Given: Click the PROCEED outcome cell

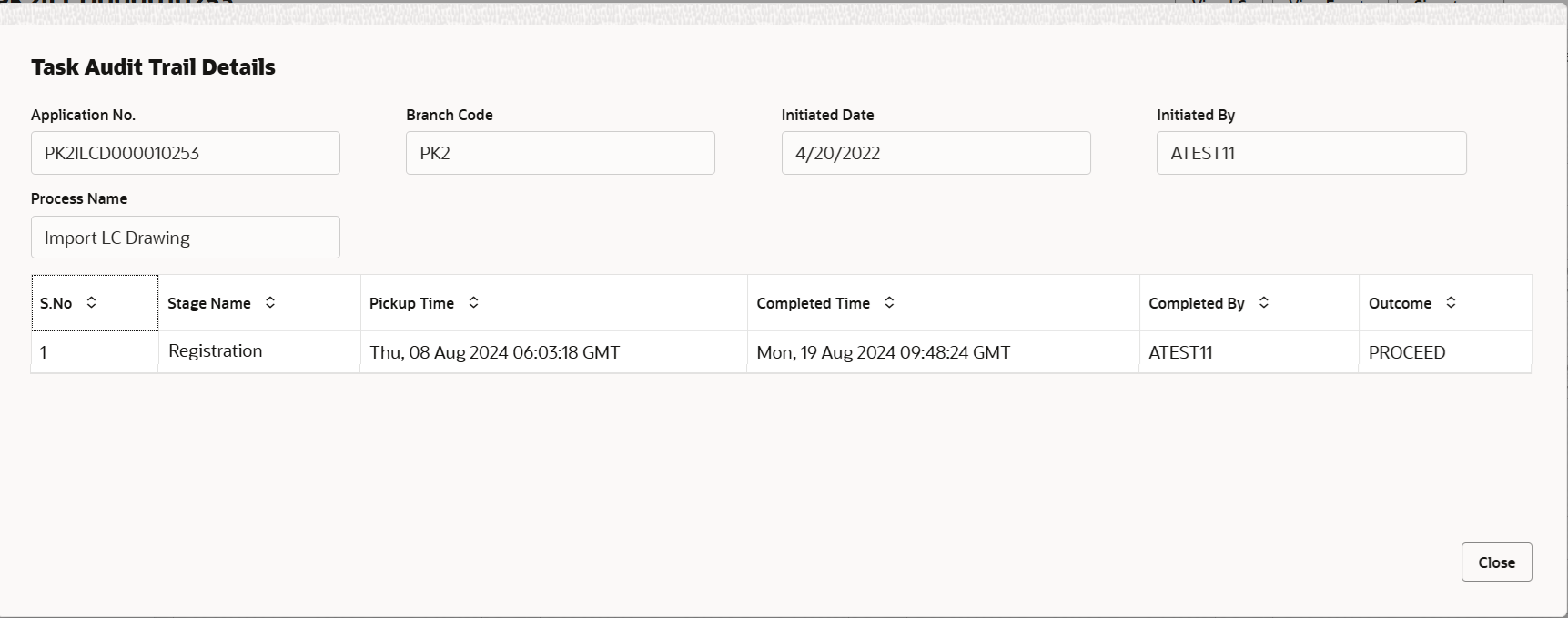Looking at the screenshot, I should (1445, 351).
